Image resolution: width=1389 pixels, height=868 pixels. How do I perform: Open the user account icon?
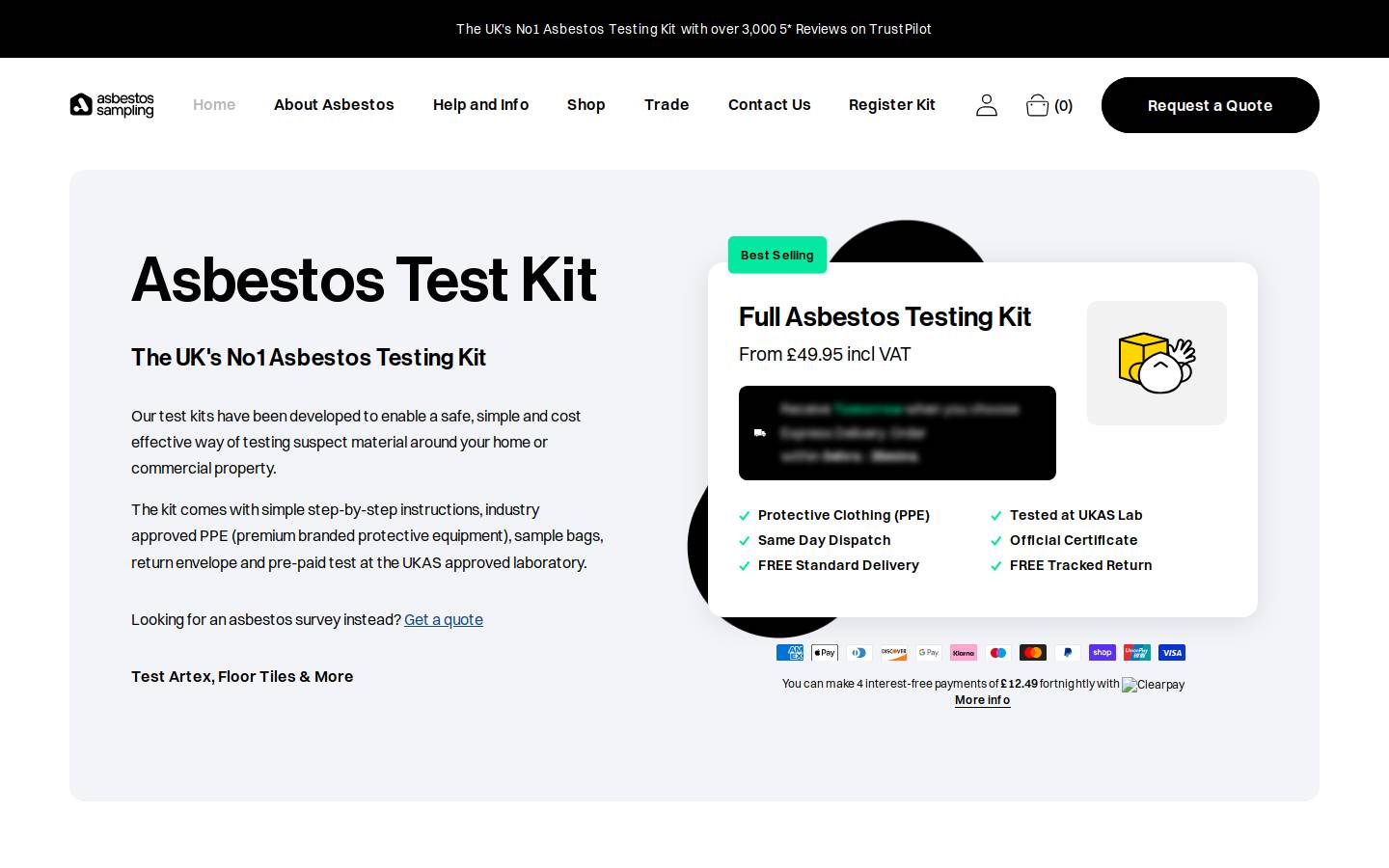point(986,105)
